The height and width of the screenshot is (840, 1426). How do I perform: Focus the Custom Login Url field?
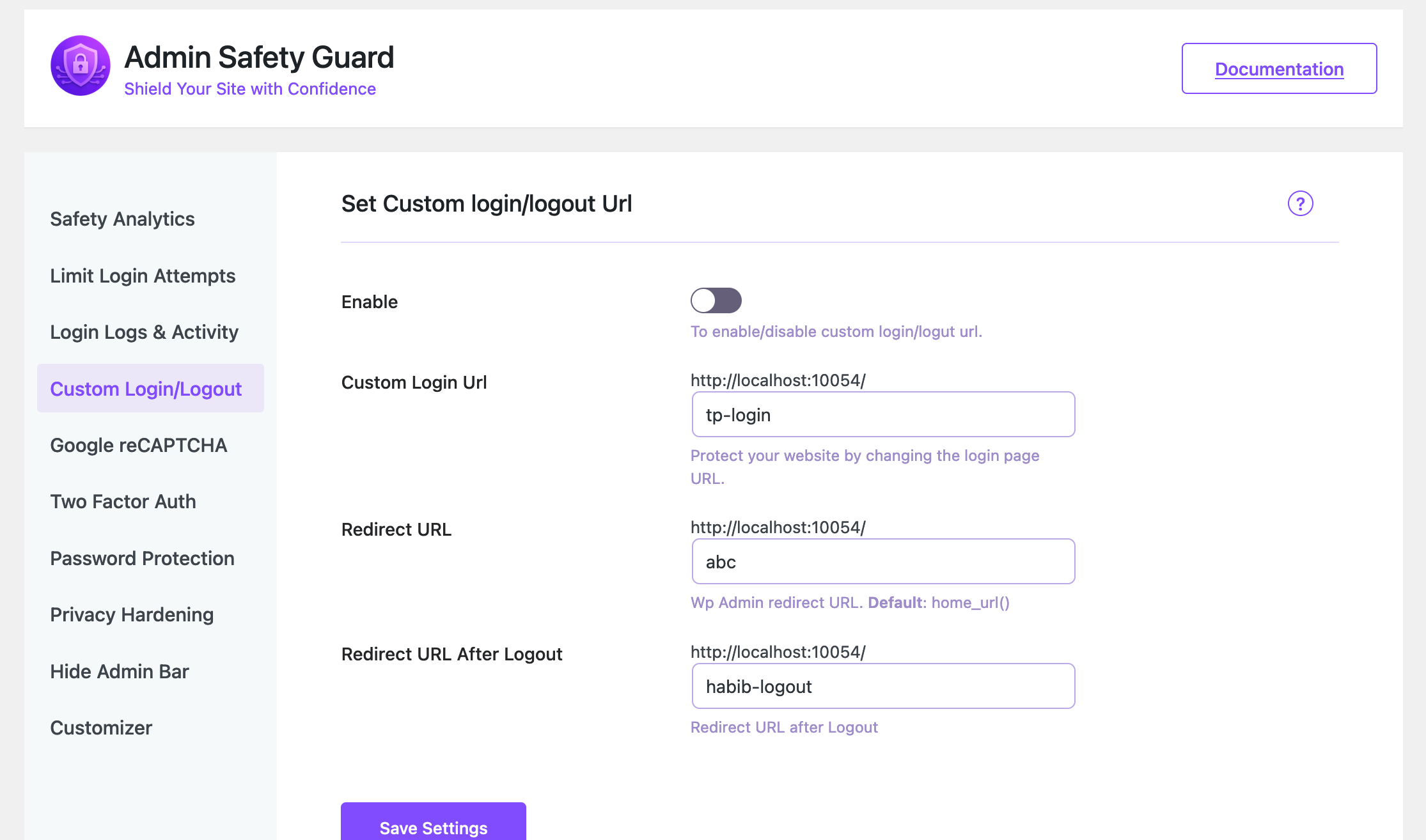coord(883,415)
